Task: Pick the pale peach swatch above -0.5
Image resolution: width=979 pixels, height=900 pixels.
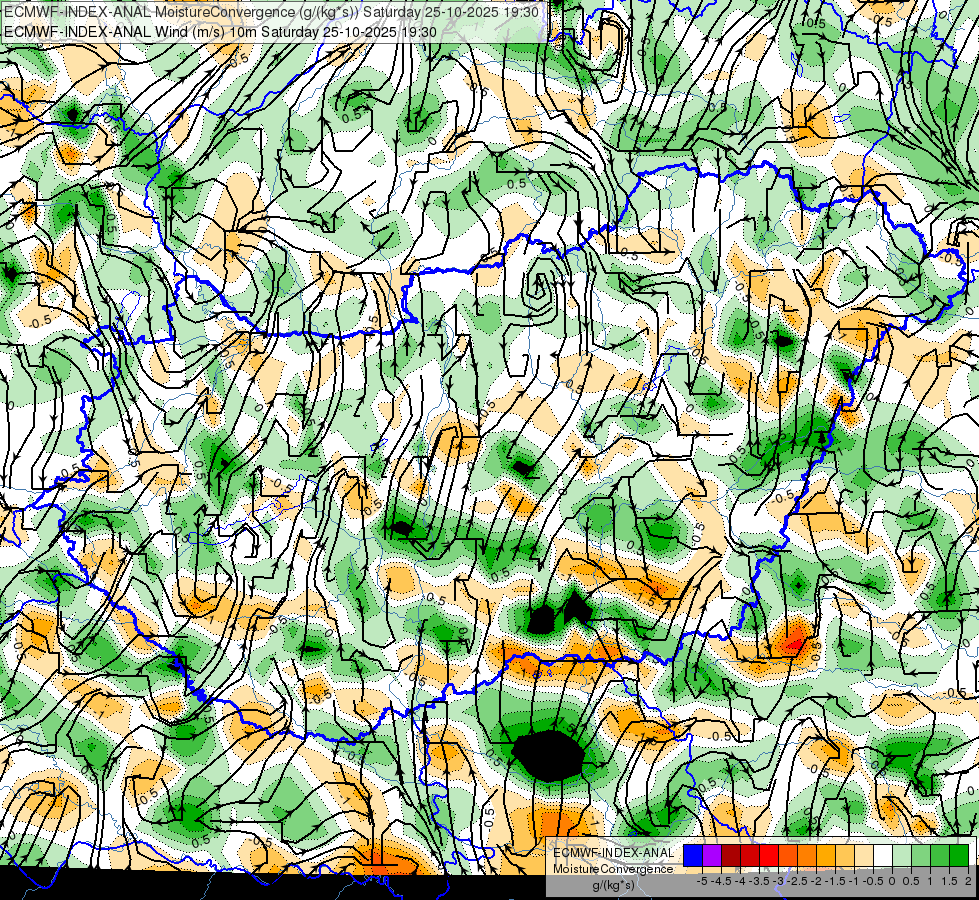Action: tap(863, 856)
